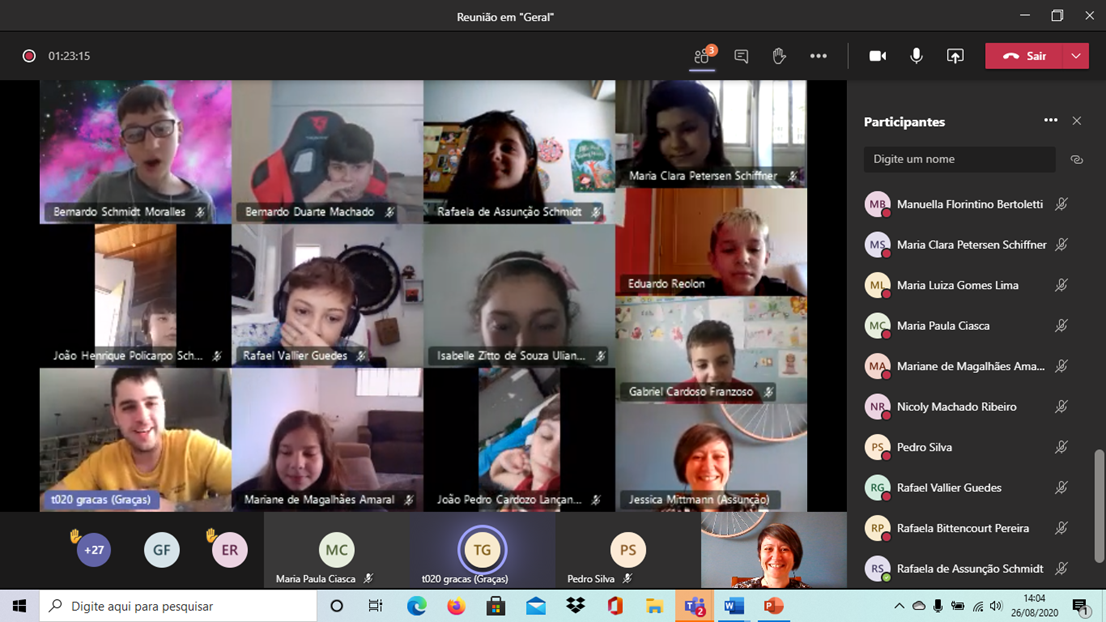Select Rafaela de Assunção Schmidt video tile
This screenshot has width=1106, height=622.
(x=519, y=152)
